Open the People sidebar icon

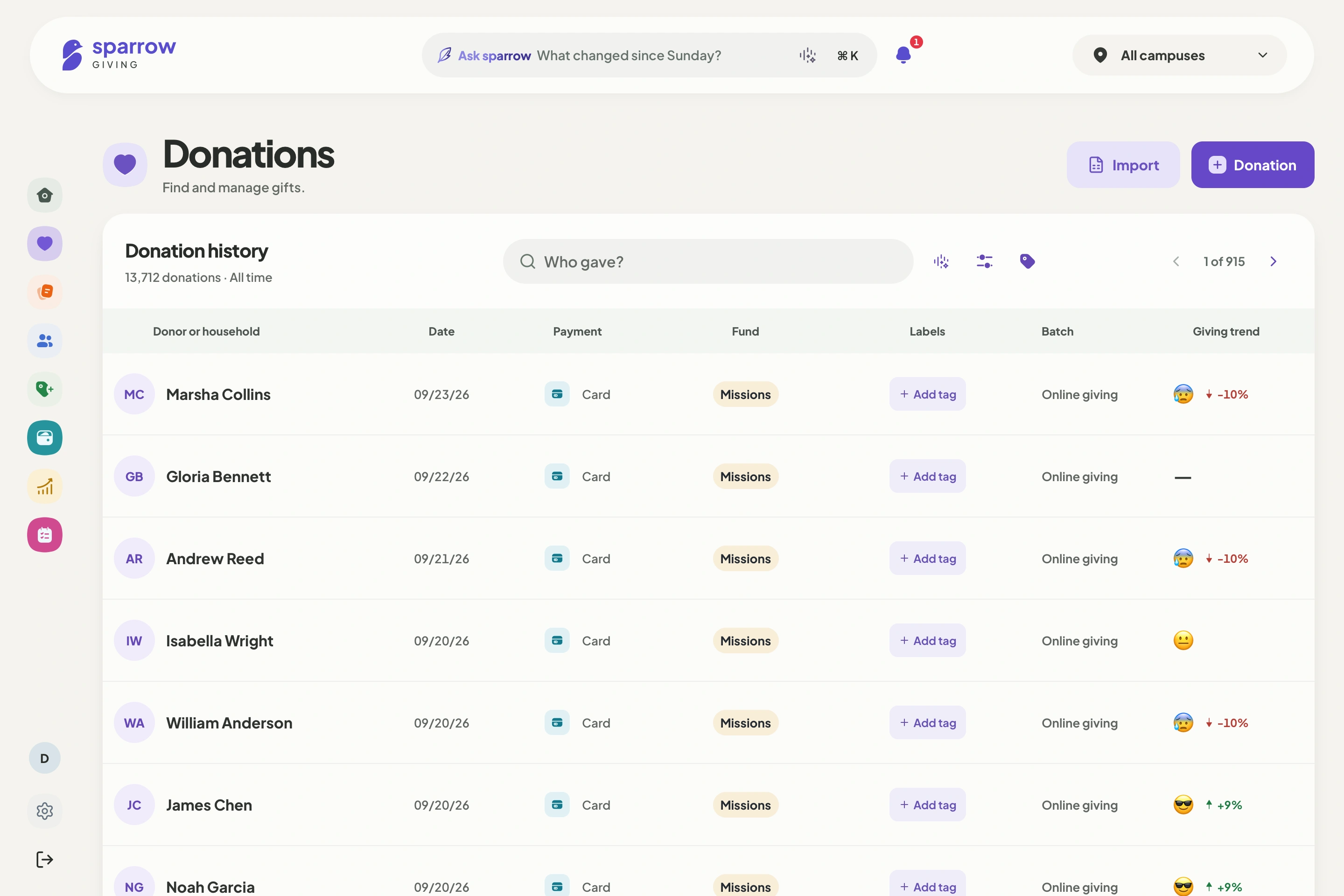(45, 341)
